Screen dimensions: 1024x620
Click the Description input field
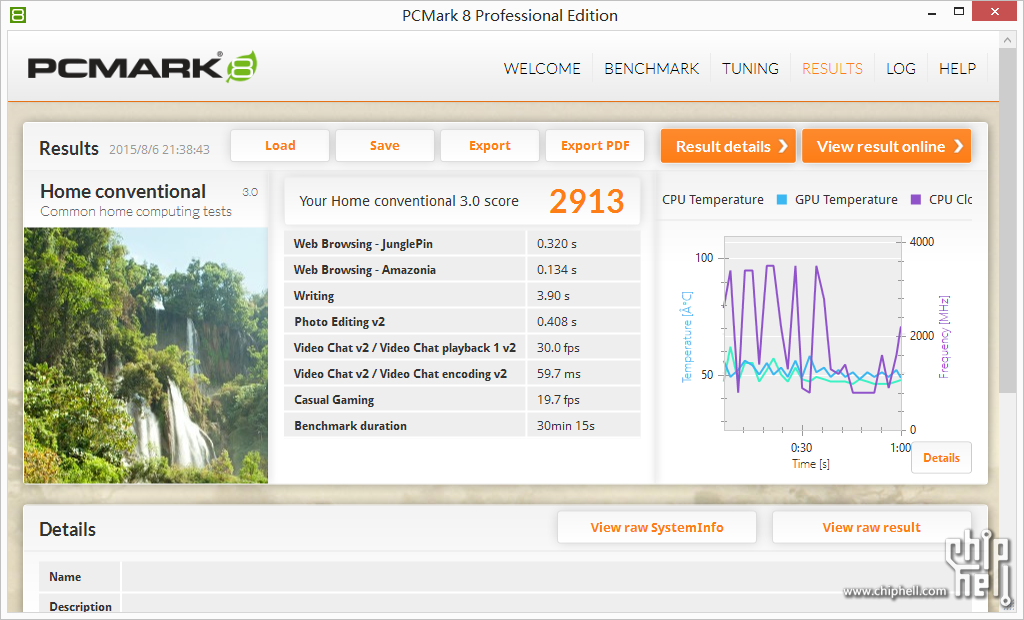pyautogui.click(x=546, y=605)
